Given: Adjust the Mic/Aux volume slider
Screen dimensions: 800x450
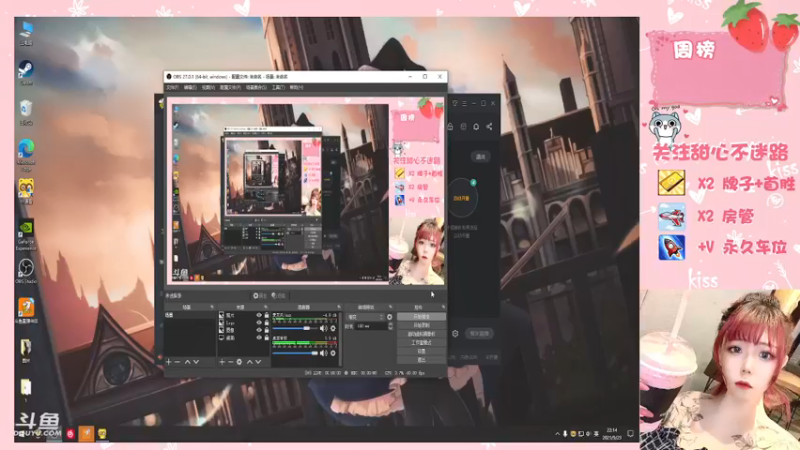Looking at the screenshot, I should (x=295, y=329).
